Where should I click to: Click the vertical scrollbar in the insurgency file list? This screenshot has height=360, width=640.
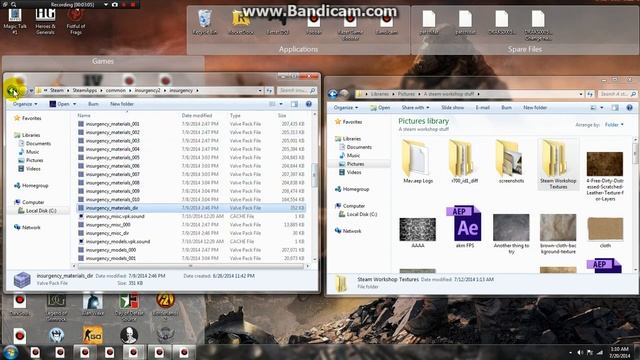[314, 176]
